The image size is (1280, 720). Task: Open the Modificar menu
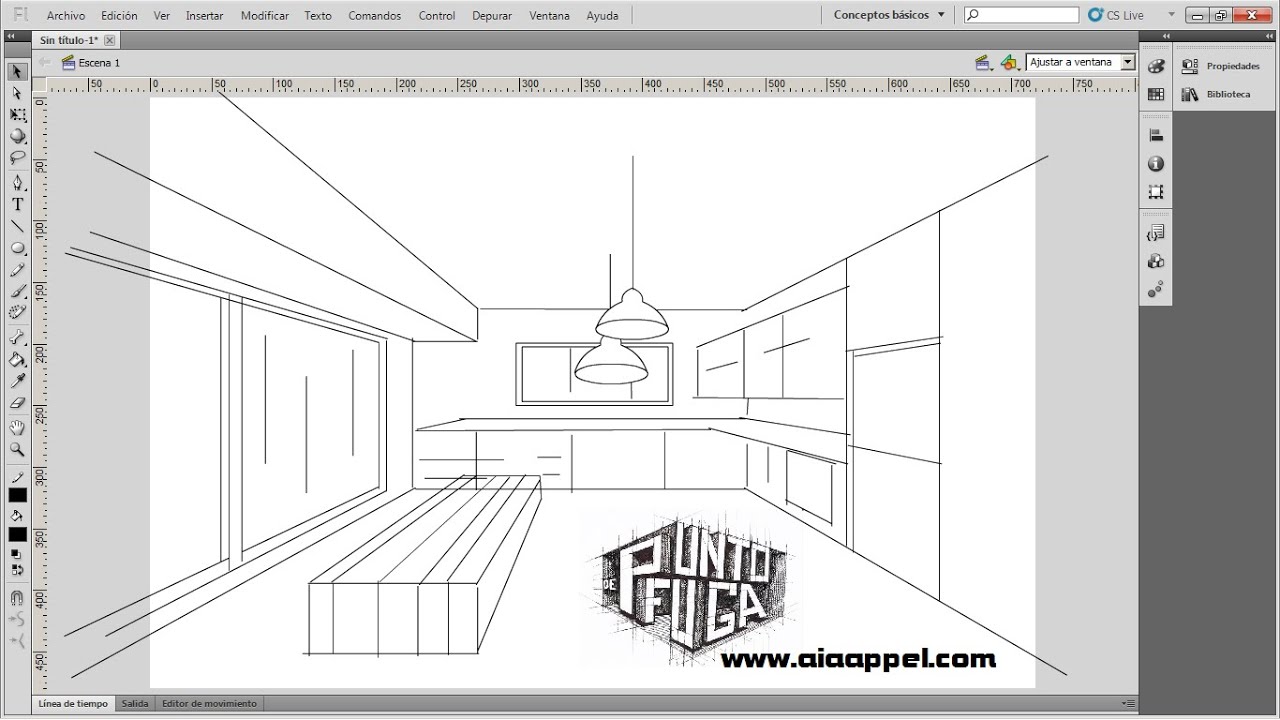[x=265, y=16]
